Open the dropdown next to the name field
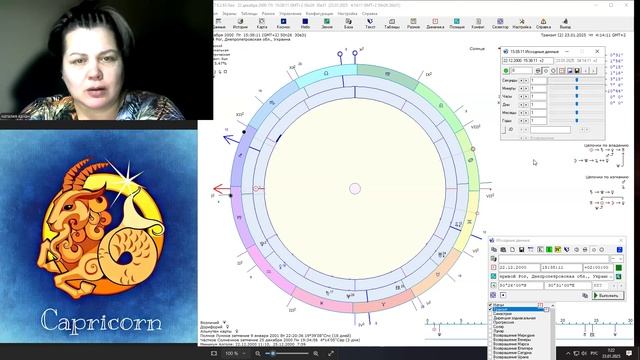This screenshot has width=640, height=360. pyautogui.click(x=617, y=259)
